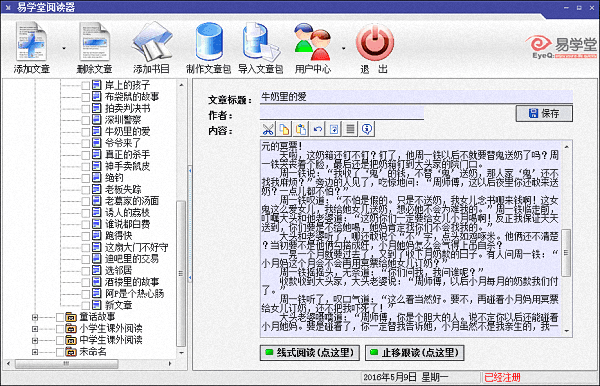Open the 用户中心 user center icon
This screenshot has width=600, height=386.
click(x=313, y=42)
